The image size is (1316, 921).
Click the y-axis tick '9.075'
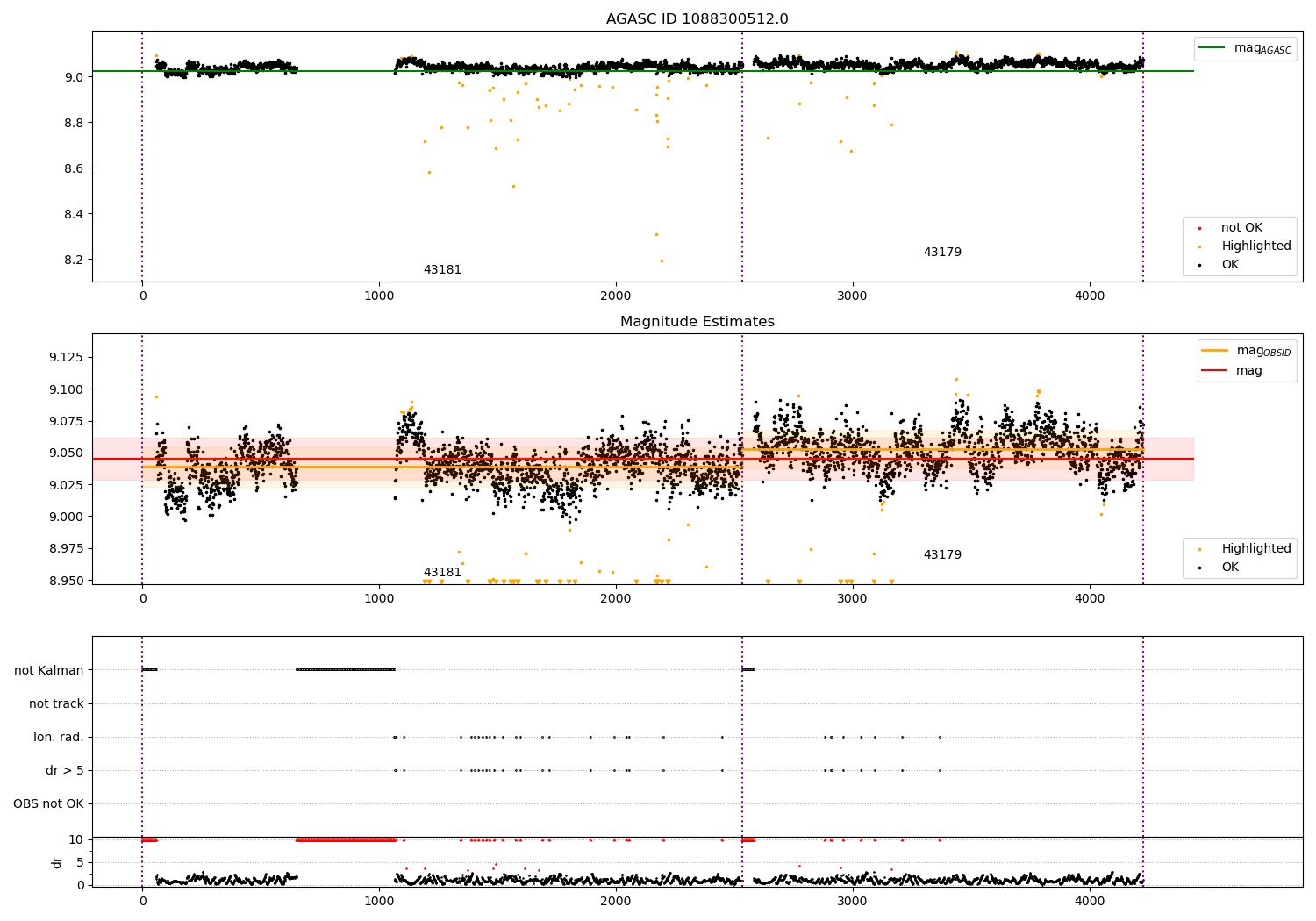pos(67,421)
